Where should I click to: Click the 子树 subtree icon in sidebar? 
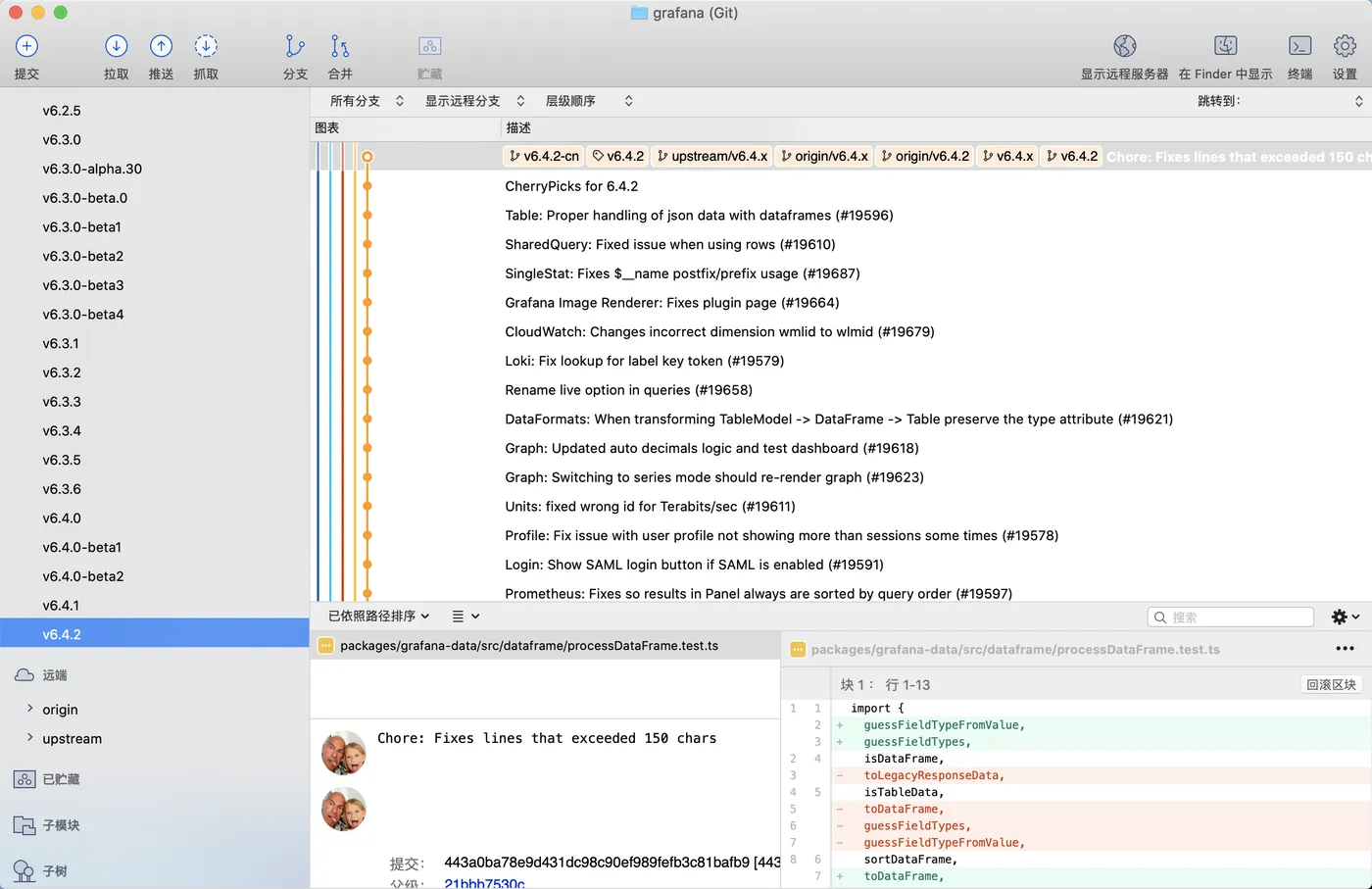coord(24,871)
